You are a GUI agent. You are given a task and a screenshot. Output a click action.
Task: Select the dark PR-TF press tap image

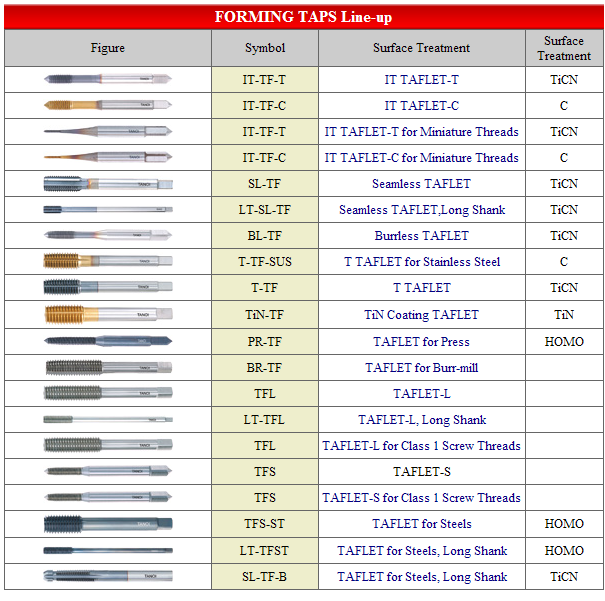(x=108, y=341)
